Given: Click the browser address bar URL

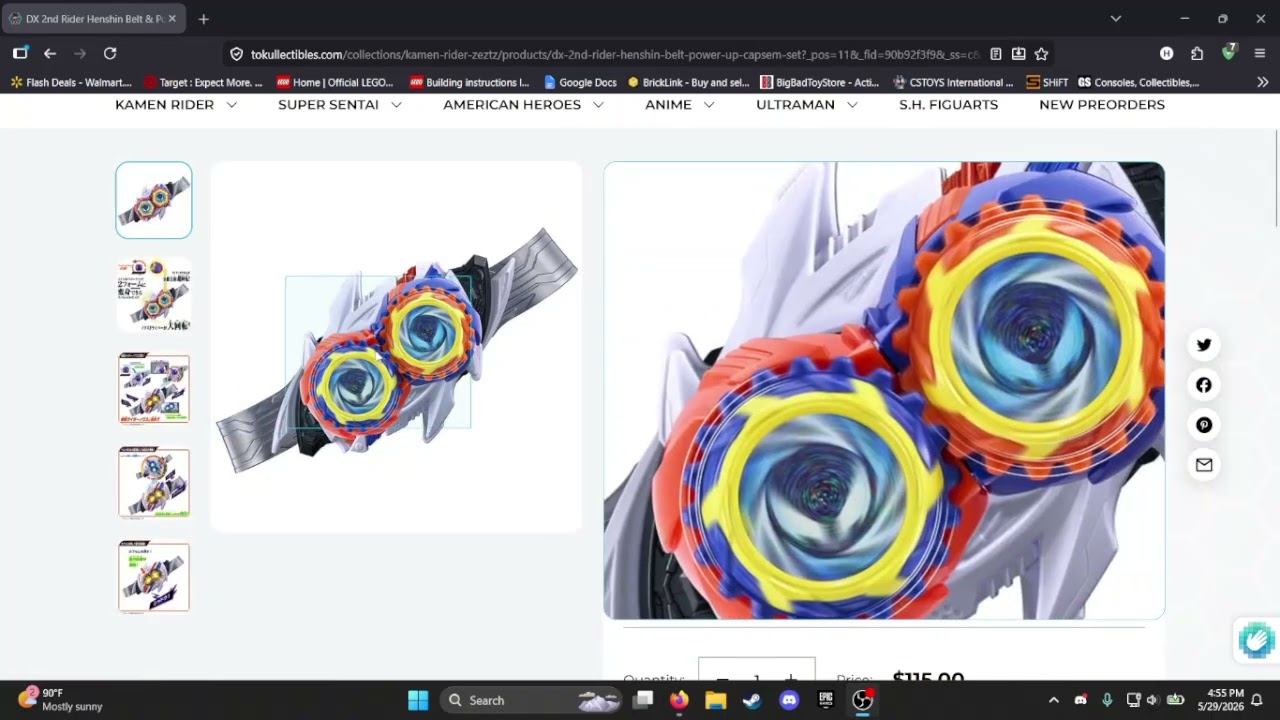Looking at the screenshot, I should 614,54.
